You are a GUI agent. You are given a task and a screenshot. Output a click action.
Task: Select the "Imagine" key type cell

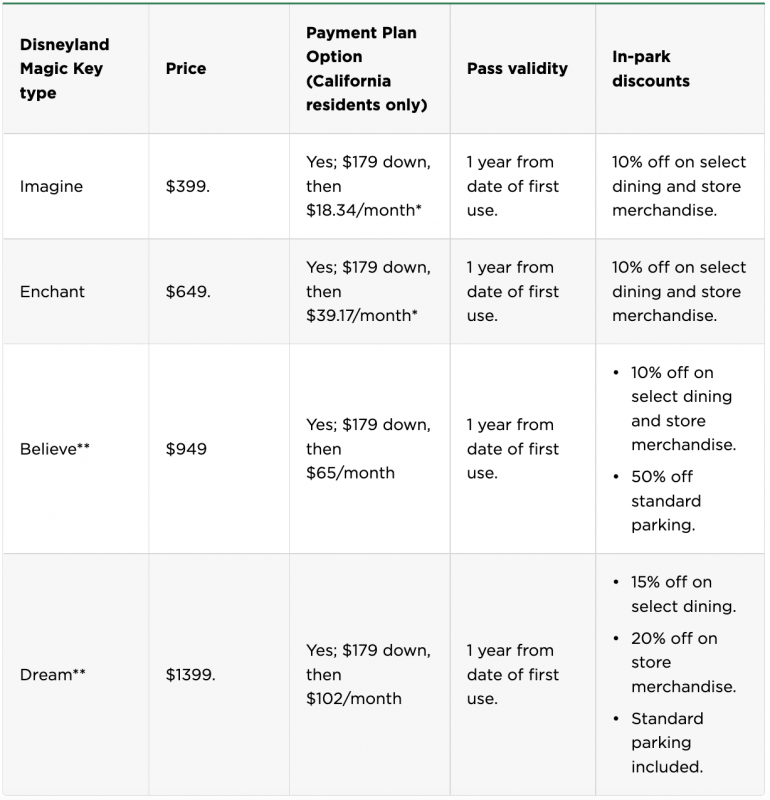(x=52, y=187)
